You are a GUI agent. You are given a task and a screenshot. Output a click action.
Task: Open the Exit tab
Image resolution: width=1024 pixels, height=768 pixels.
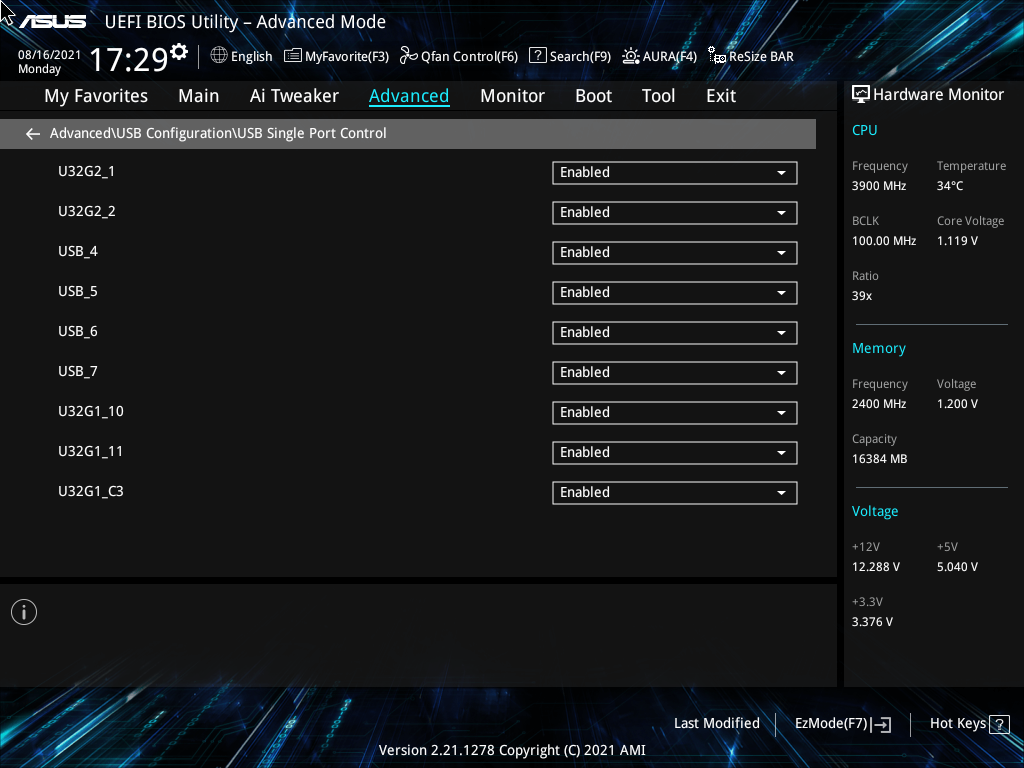tap(721, 96)
